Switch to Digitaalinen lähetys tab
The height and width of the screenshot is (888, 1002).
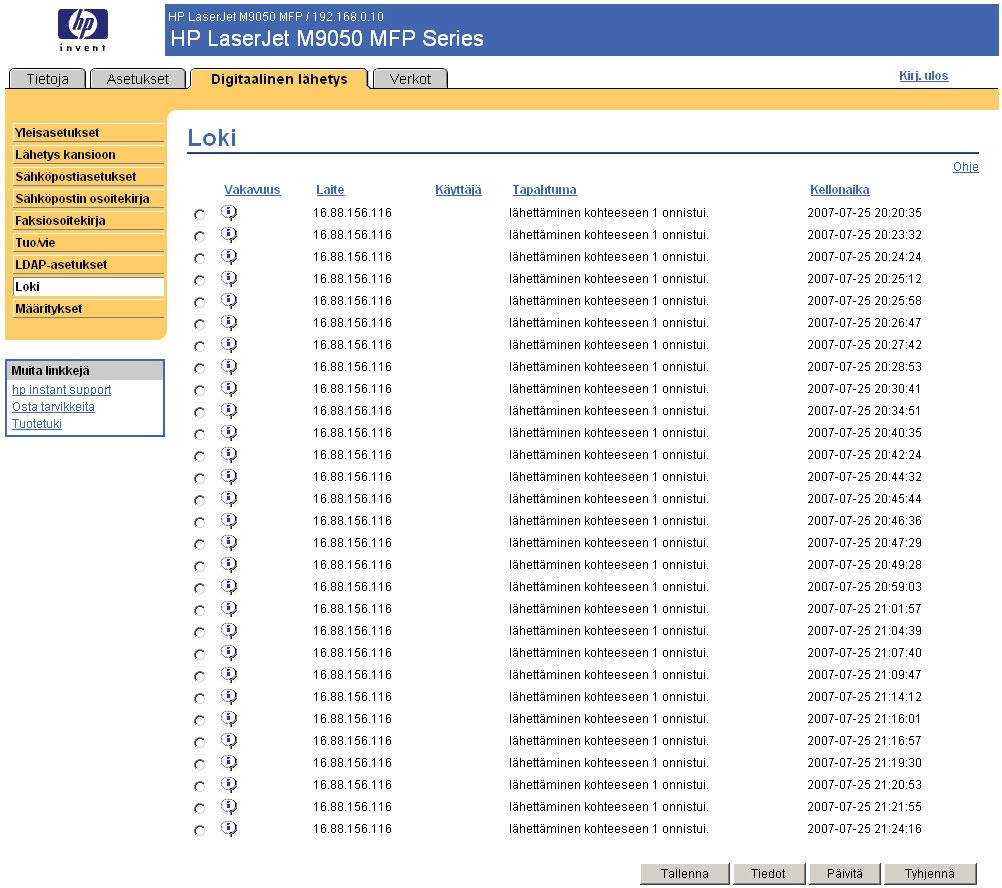(279, 79)
